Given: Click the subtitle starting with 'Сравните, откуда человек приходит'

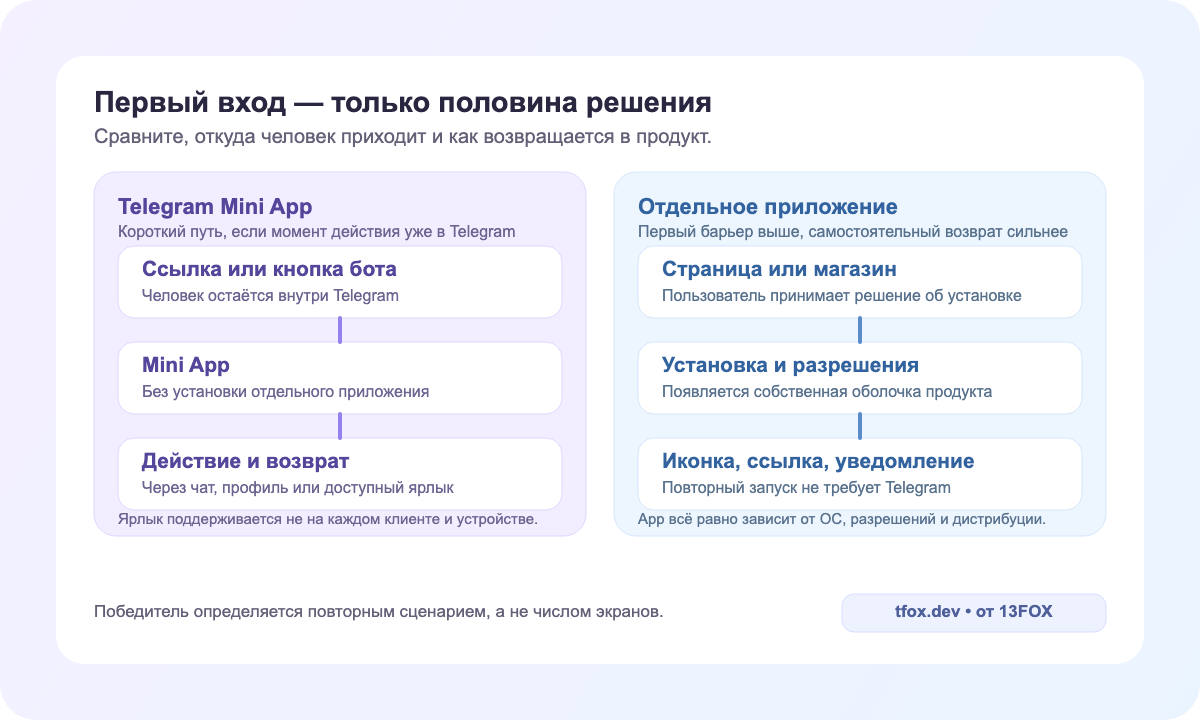Looking at the screenshot, I should (402, 137).
